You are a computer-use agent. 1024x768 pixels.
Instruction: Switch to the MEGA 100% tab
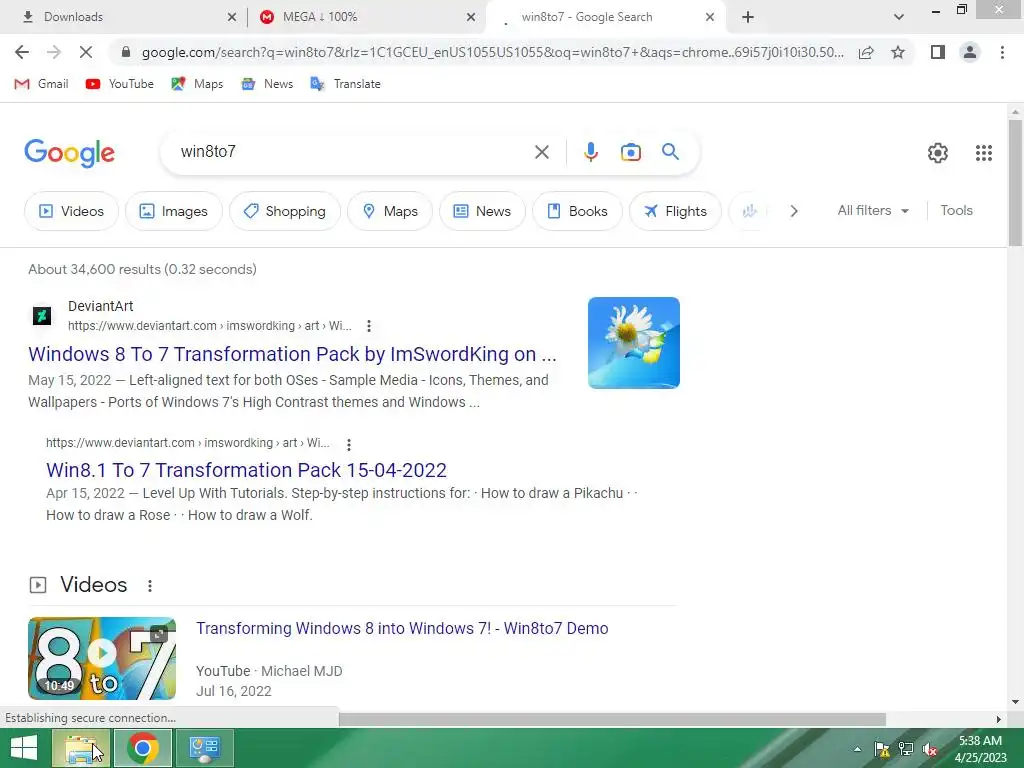366,17
